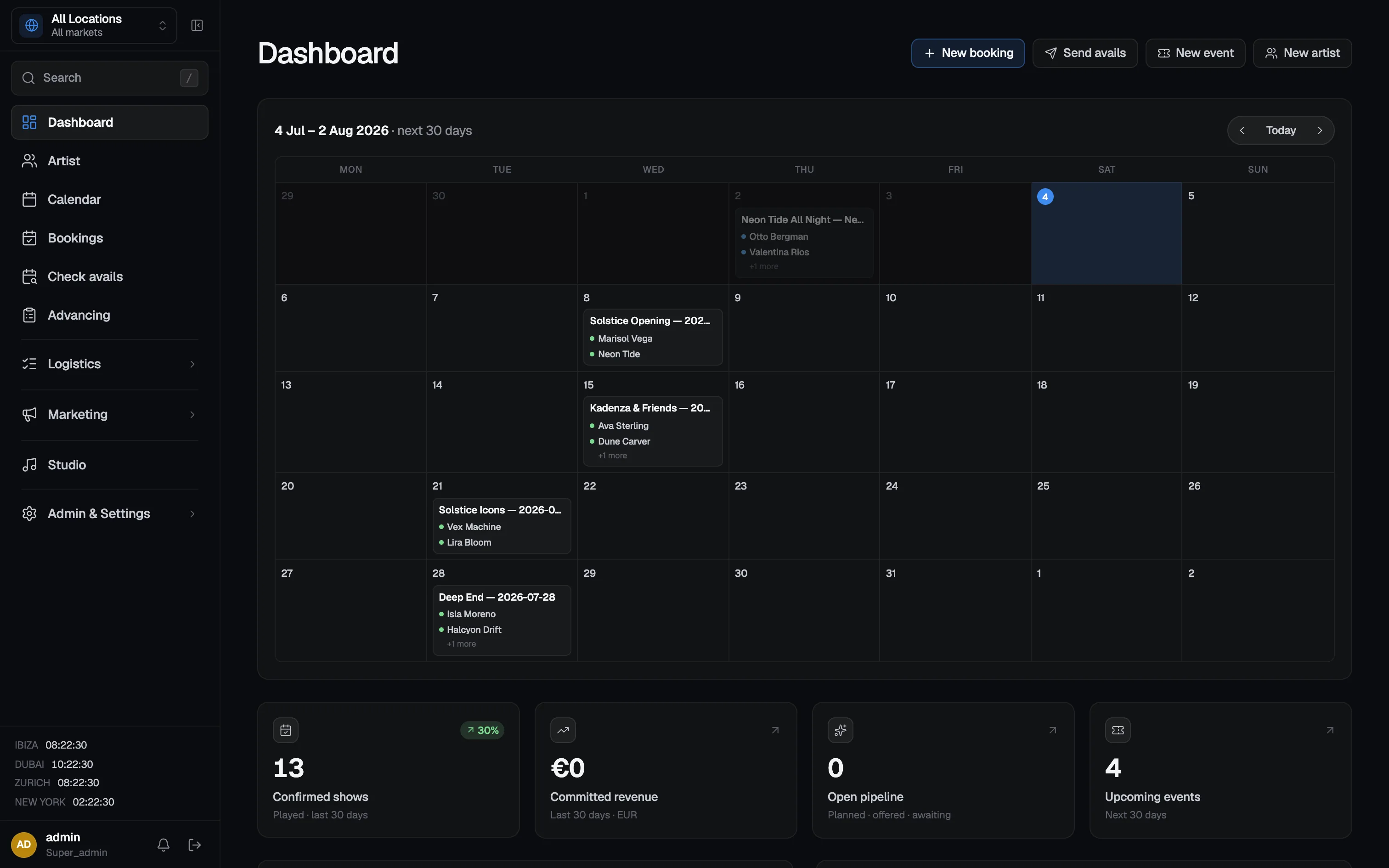Expand Admin & Settings chevron
The image size is (1389, 868).
[x=192, y=514]
